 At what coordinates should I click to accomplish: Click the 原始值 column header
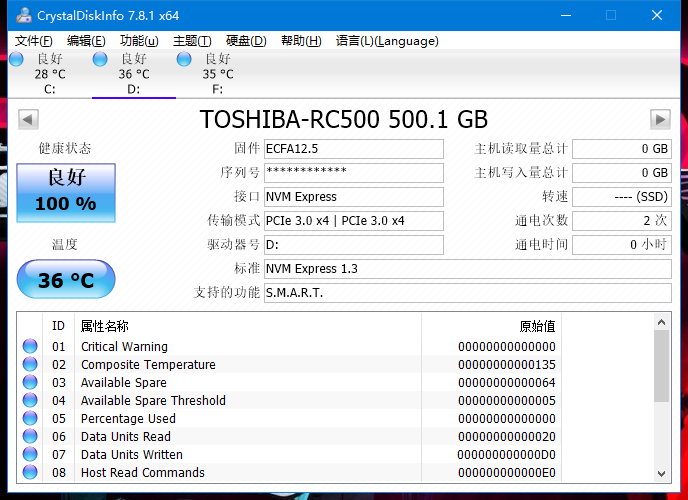[x=491, y=326]
